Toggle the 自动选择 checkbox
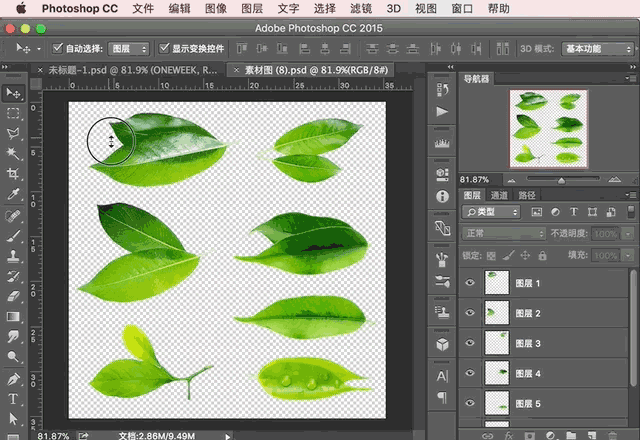Viewport: 640px width, 440px height. click(57, 48)
